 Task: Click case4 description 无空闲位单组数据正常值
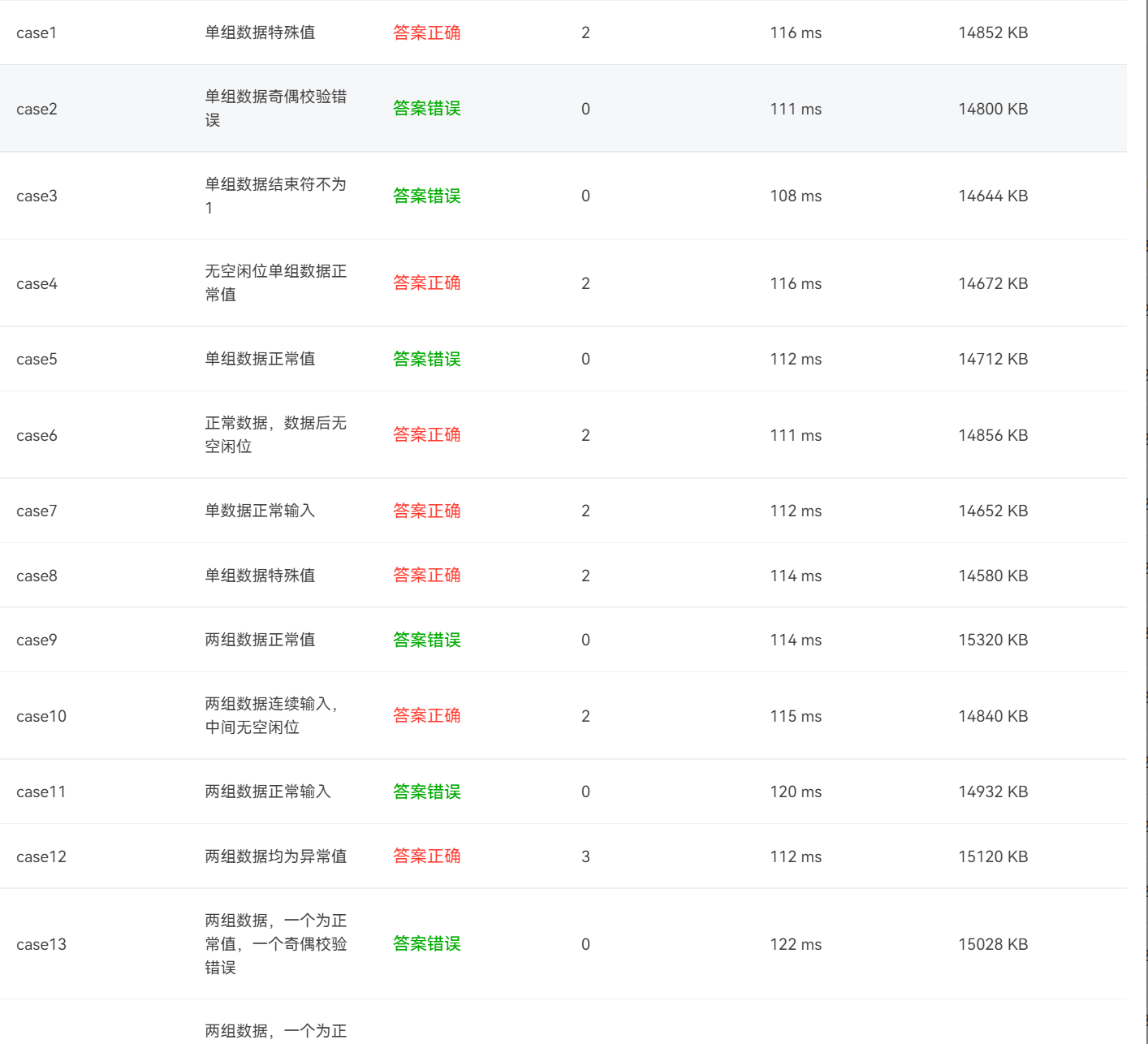click(x=276, y=283)
